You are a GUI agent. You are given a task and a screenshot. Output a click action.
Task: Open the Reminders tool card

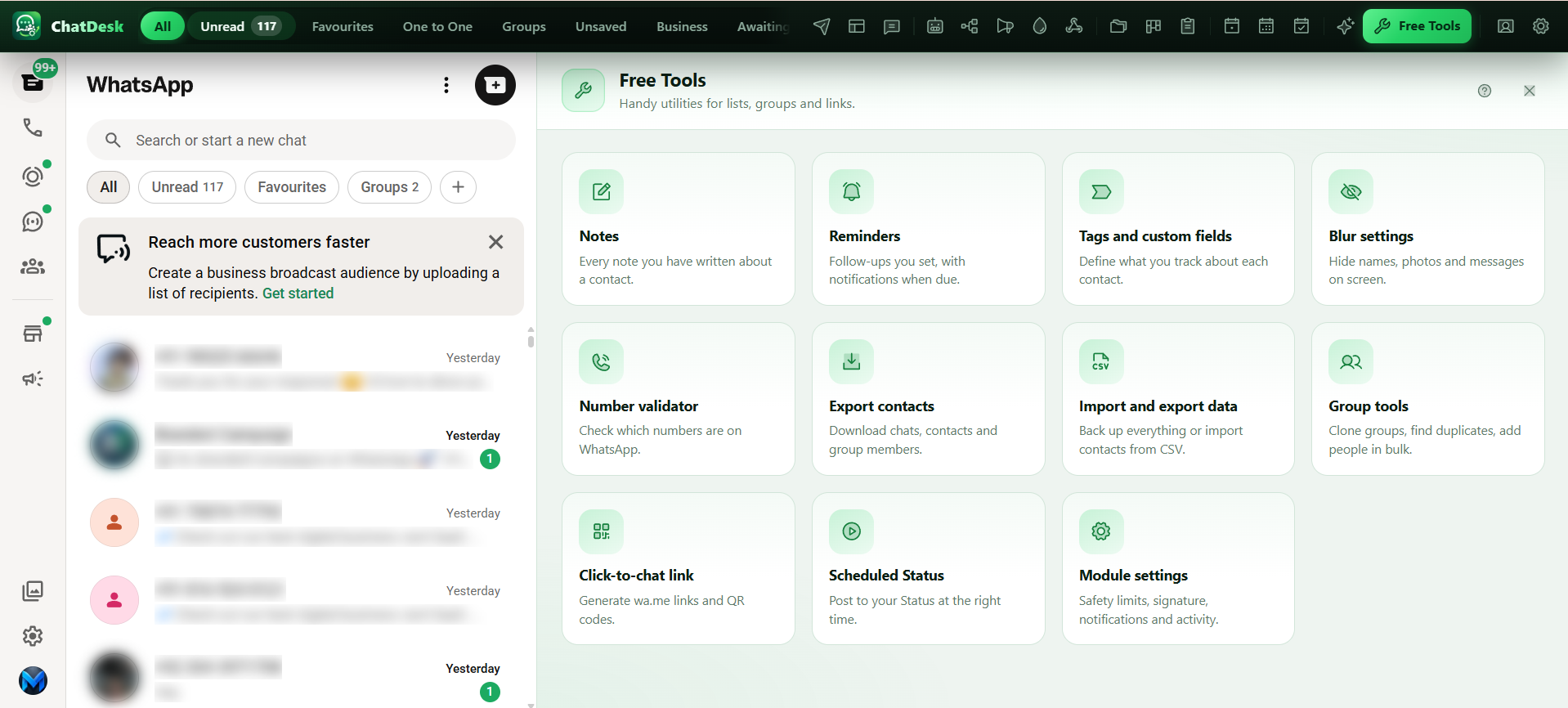pos(929,229)
